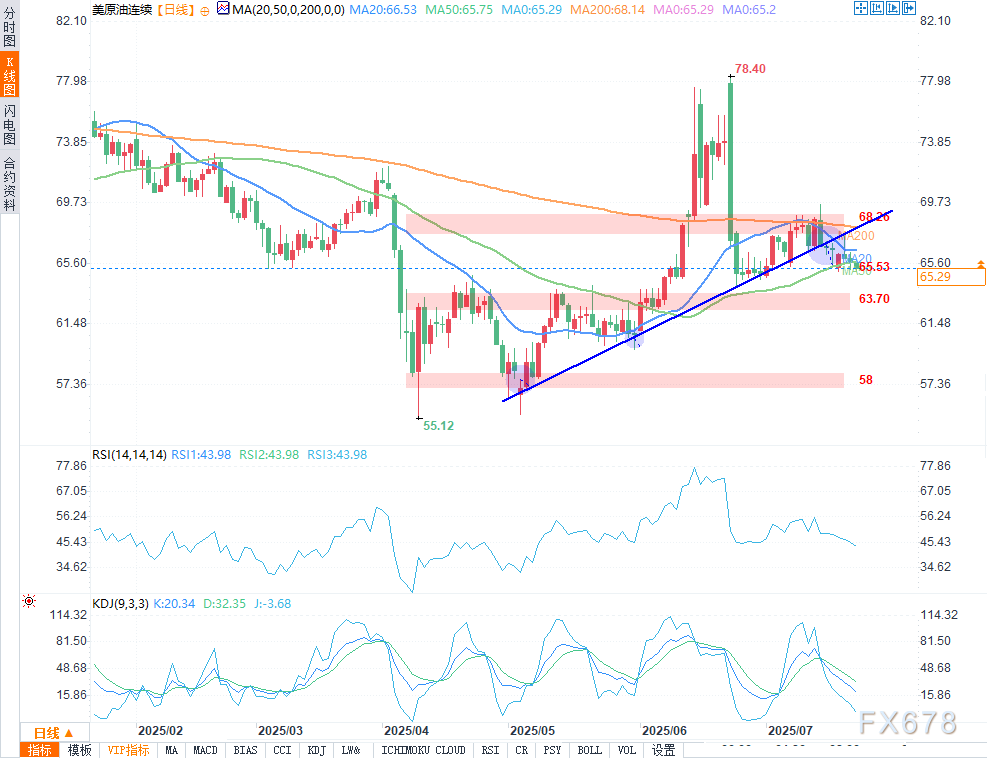
Task: Toggle the BOLL indicator in bottom bar
Action: pyautogui.click(x=589, y=750)
